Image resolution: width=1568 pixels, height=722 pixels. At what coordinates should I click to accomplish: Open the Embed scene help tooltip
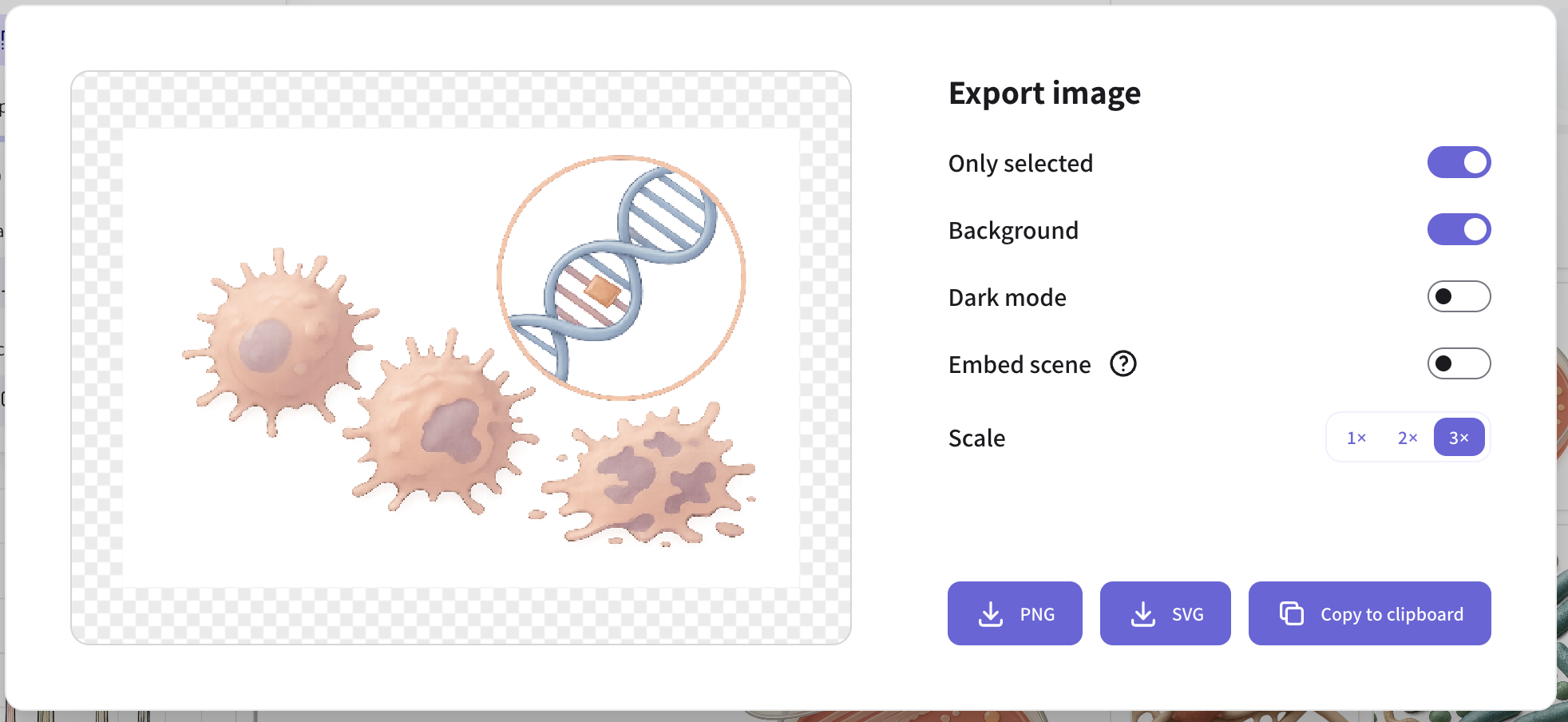point(1123,364)
